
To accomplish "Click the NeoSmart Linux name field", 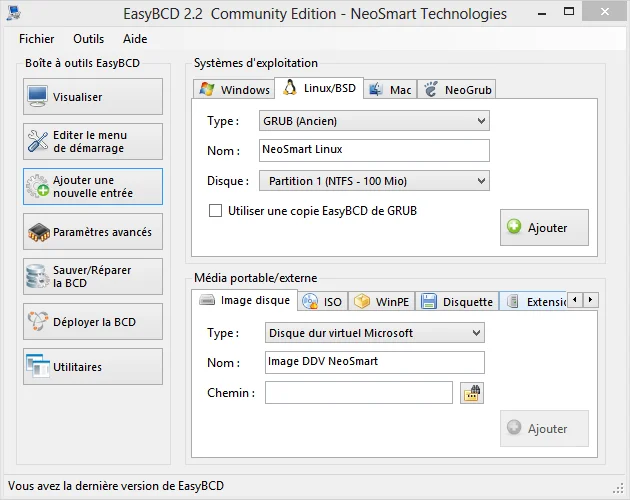I will tap(374, 150).
